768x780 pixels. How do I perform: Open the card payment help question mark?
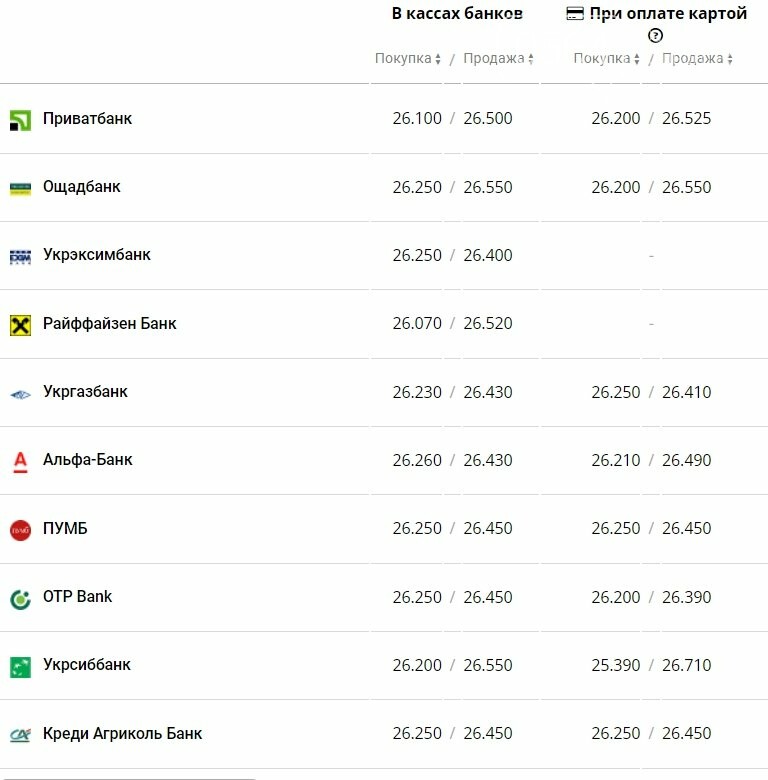pos(655,36)
